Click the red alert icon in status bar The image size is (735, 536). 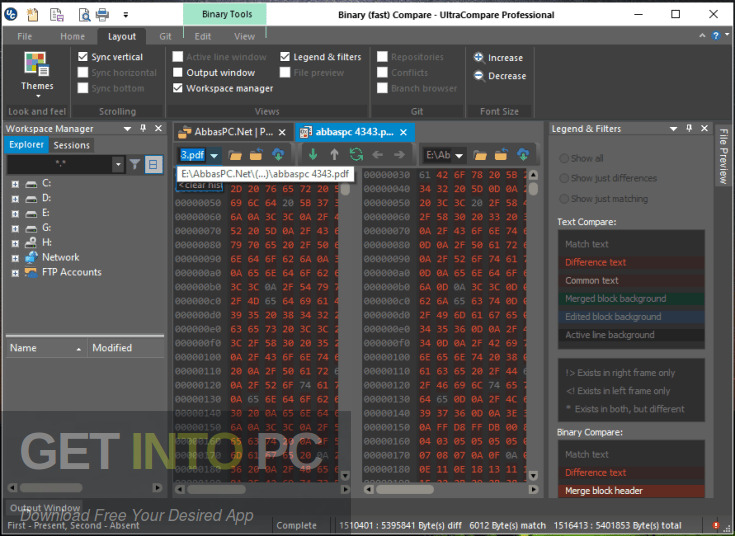point(715,525)
